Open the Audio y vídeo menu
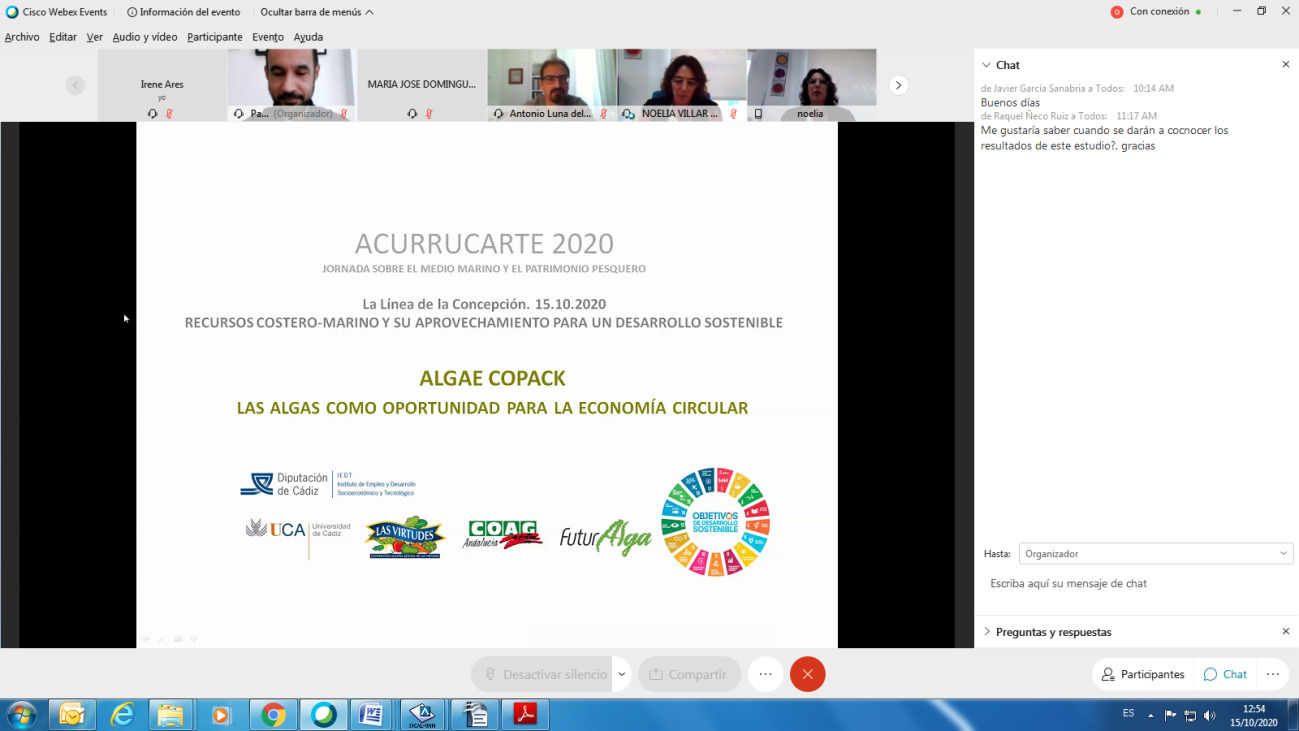1299x731 pixels. tap(144, 37)
